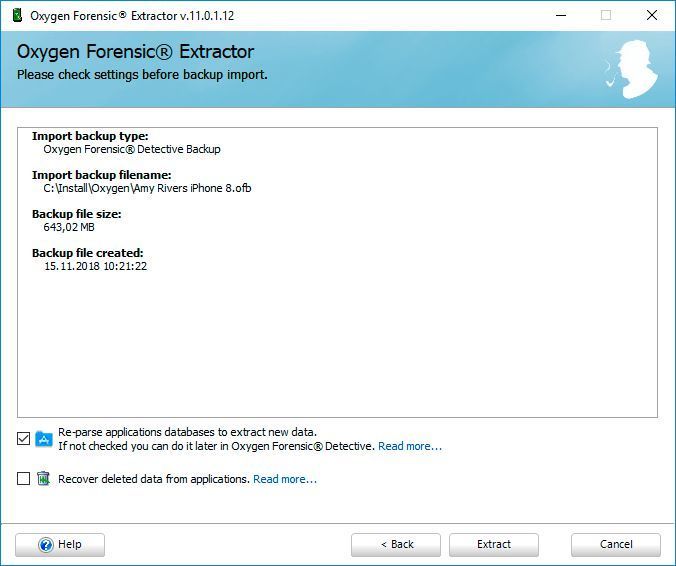The width and height of the screenshot is (676, 566).
Task: Click the Import backup type label
Action: (x=90, y=136)
